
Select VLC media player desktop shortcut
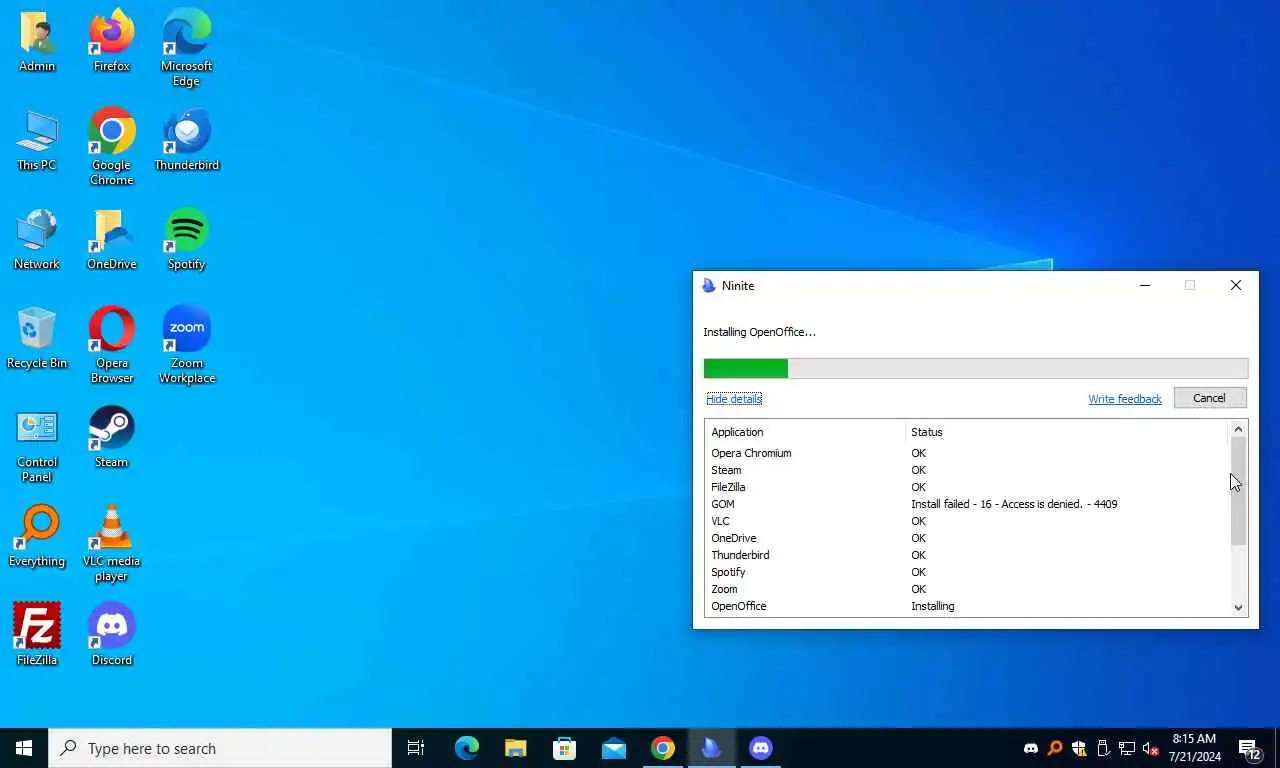point(112,543)
